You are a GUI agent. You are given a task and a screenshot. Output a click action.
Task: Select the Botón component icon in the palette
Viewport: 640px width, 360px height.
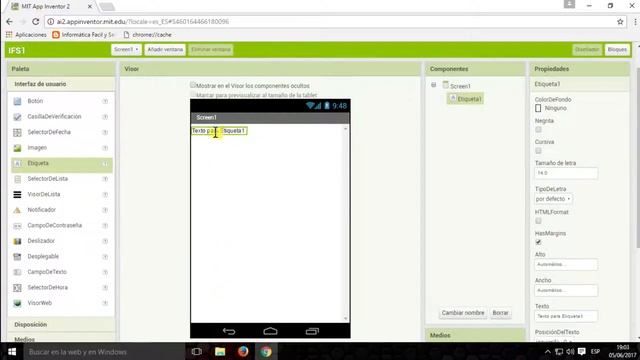point(17,101)
